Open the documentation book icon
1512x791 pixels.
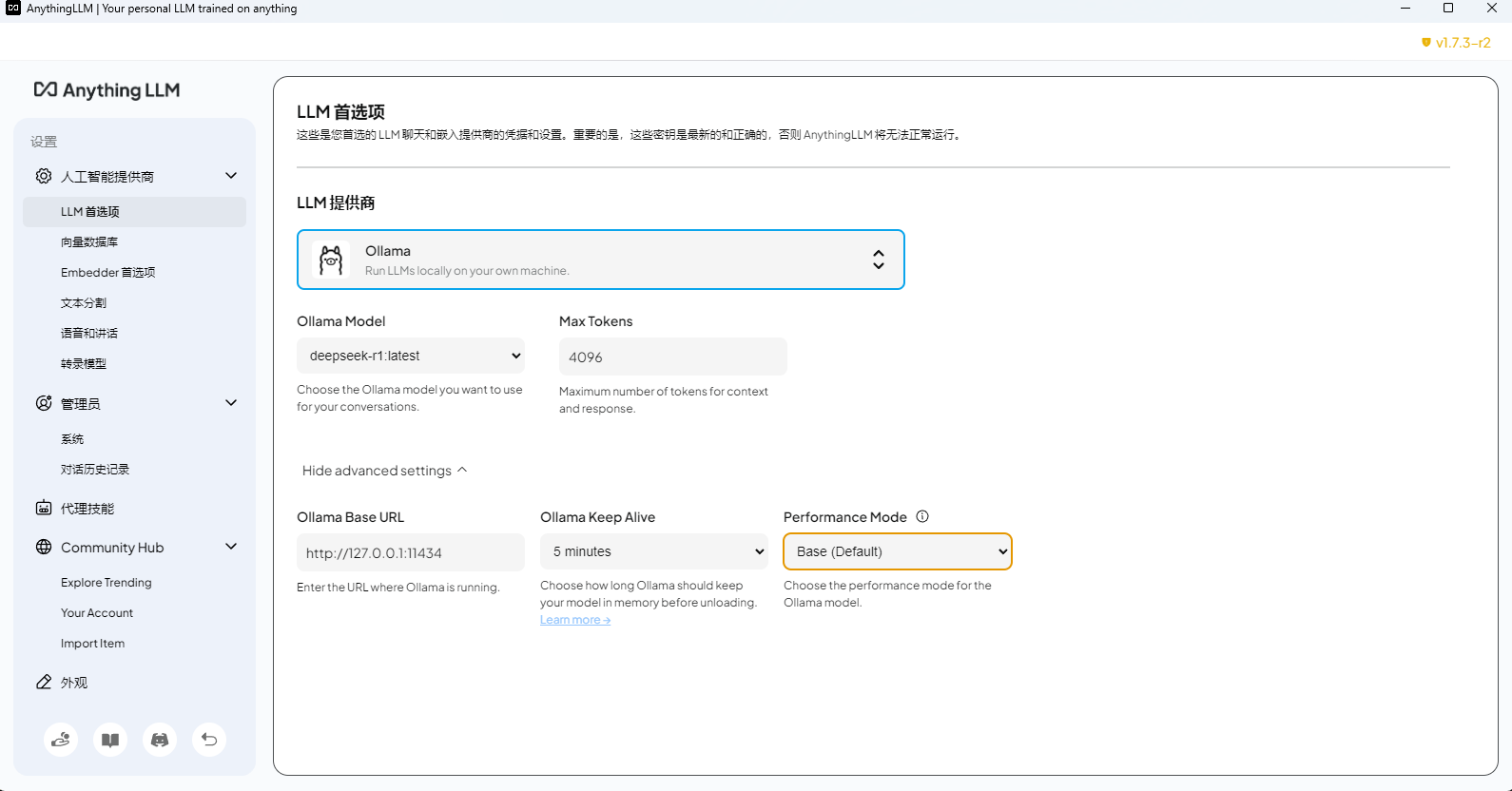pos(110,740)
